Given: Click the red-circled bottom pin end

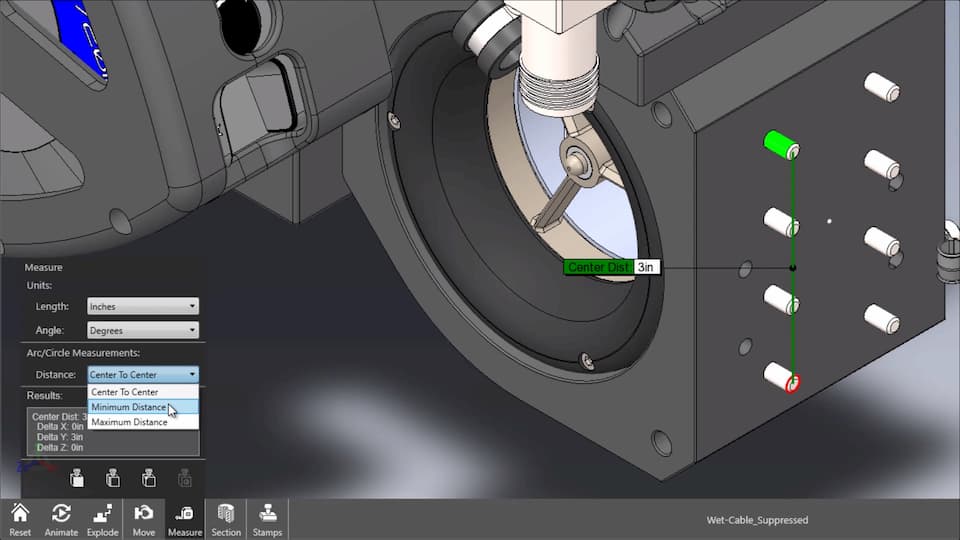Looking at the screenshot, I should 794,382.
